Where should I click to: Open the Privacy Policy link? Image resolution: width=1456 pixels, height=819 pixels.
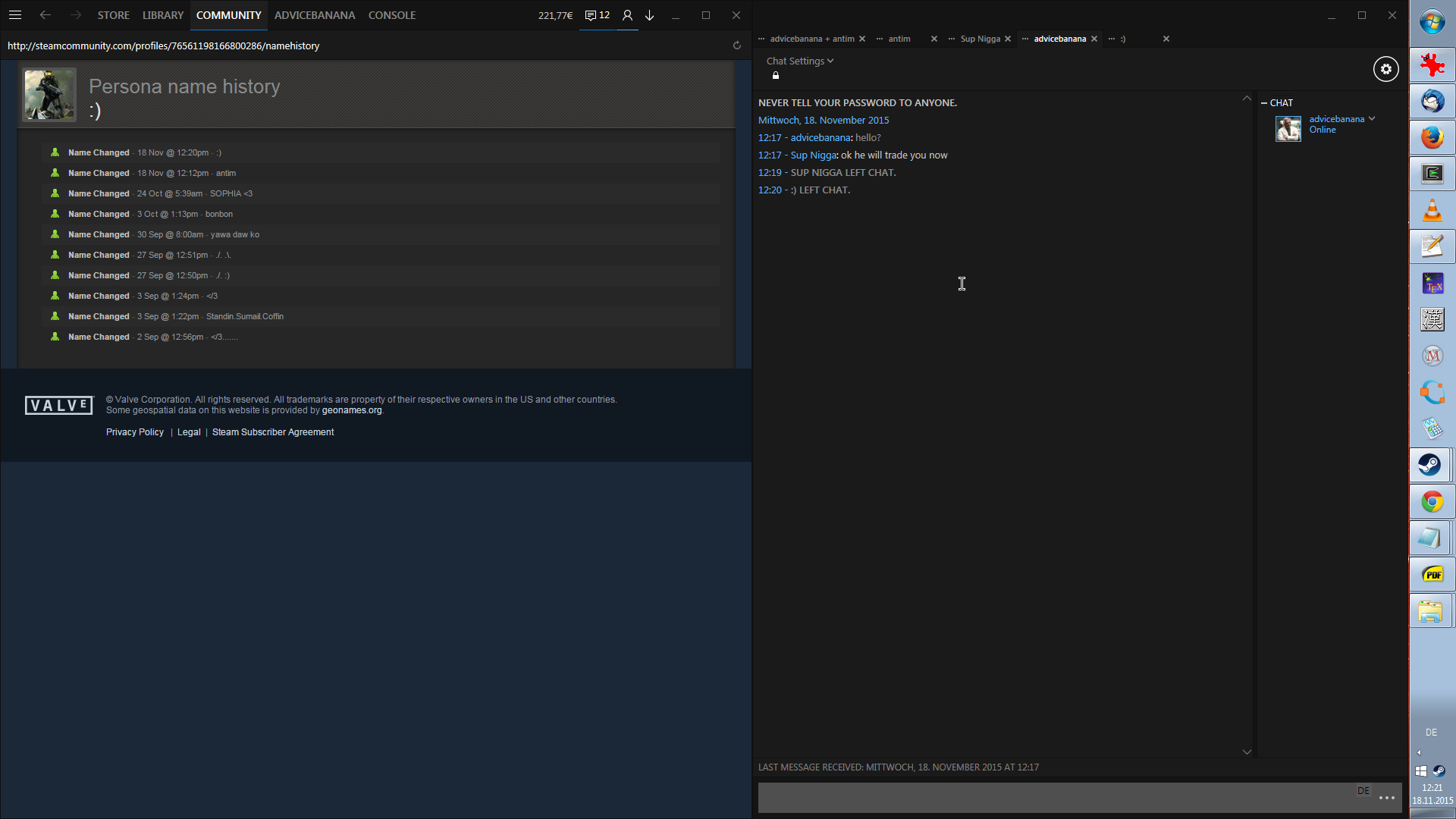pos(134,432)
